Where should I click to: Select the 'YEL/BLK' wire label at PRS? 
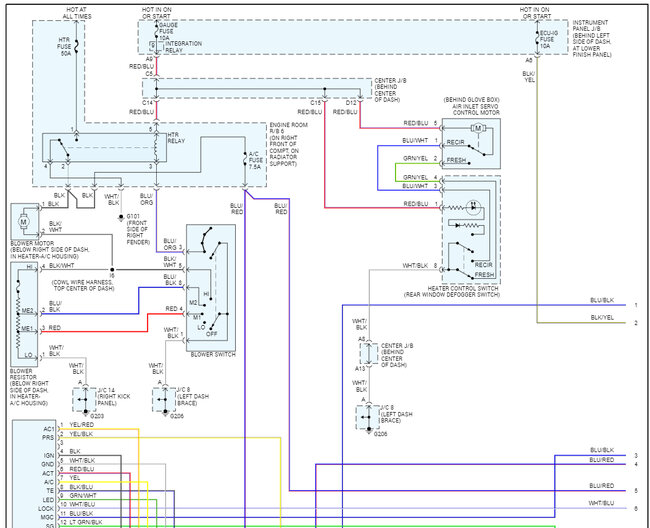[81, 434]
